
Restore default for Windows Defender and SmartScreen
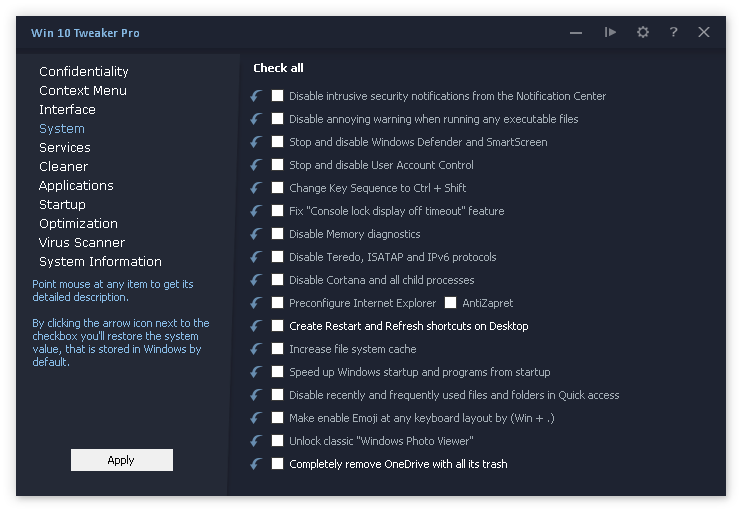pos(257,142)
